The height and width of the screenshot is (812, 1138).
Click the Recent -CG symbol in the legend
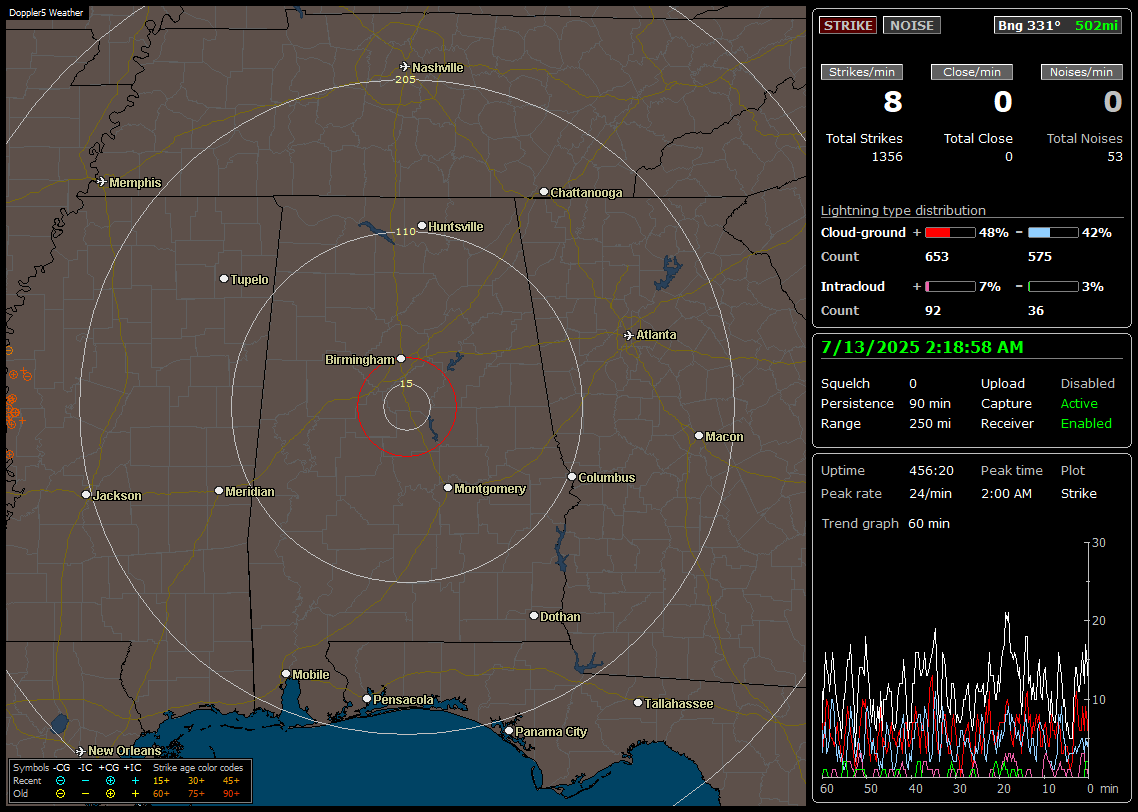tap(60, 781)
